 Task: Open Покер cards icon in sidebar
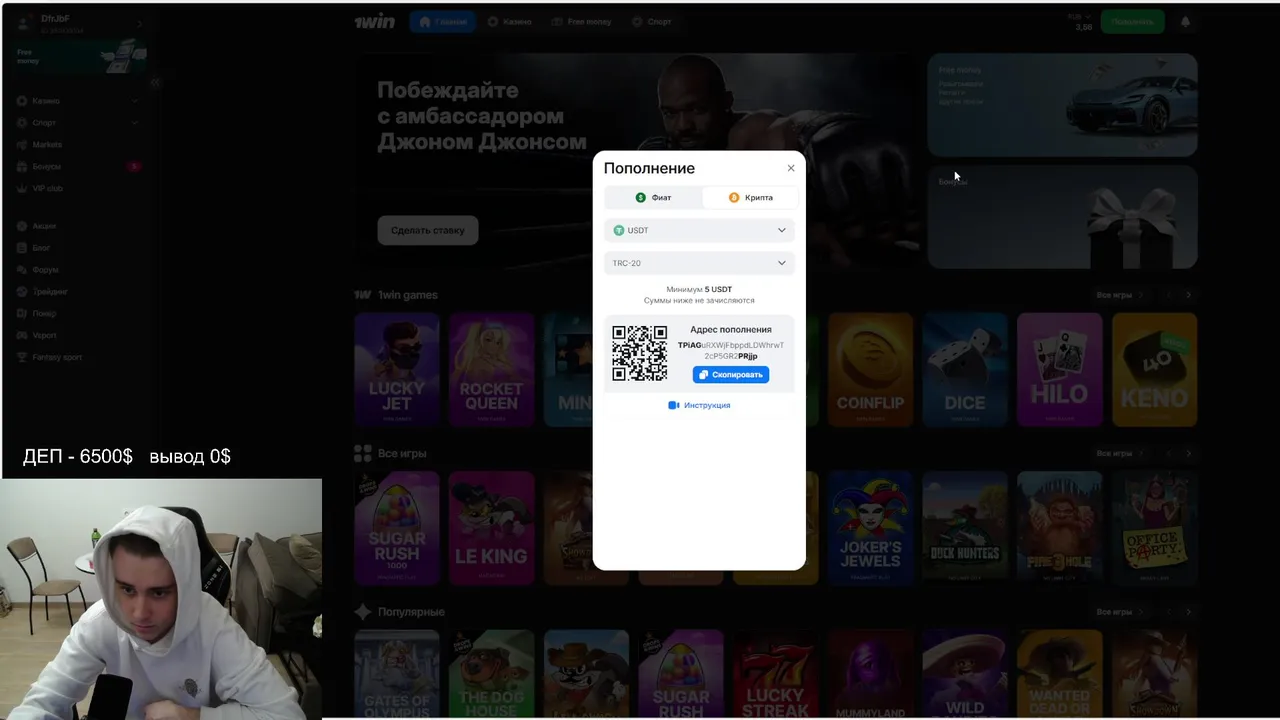pos(22,313)
